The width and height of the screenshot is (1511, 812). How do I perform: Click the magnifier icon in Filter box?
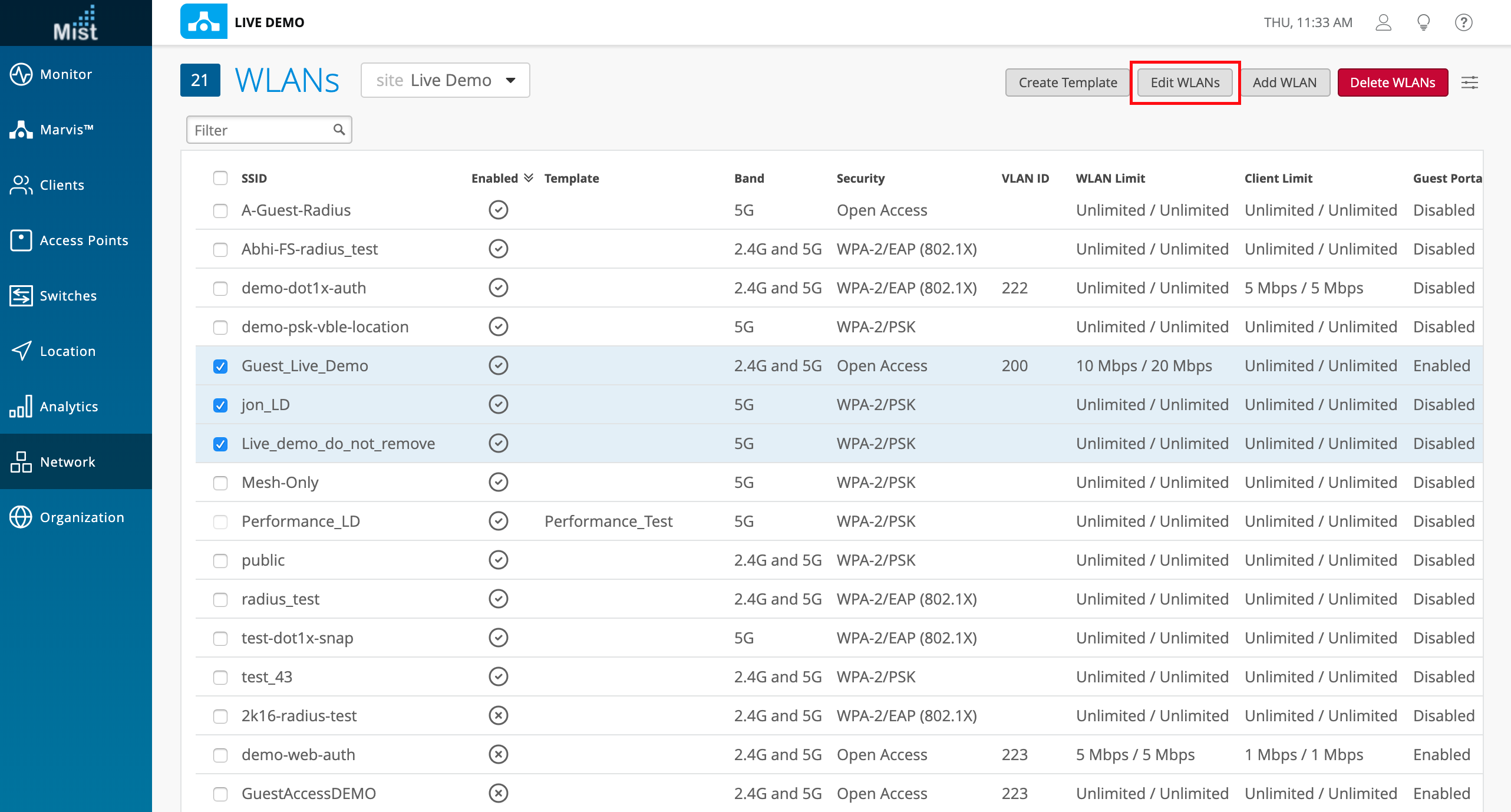click(339, 130)
